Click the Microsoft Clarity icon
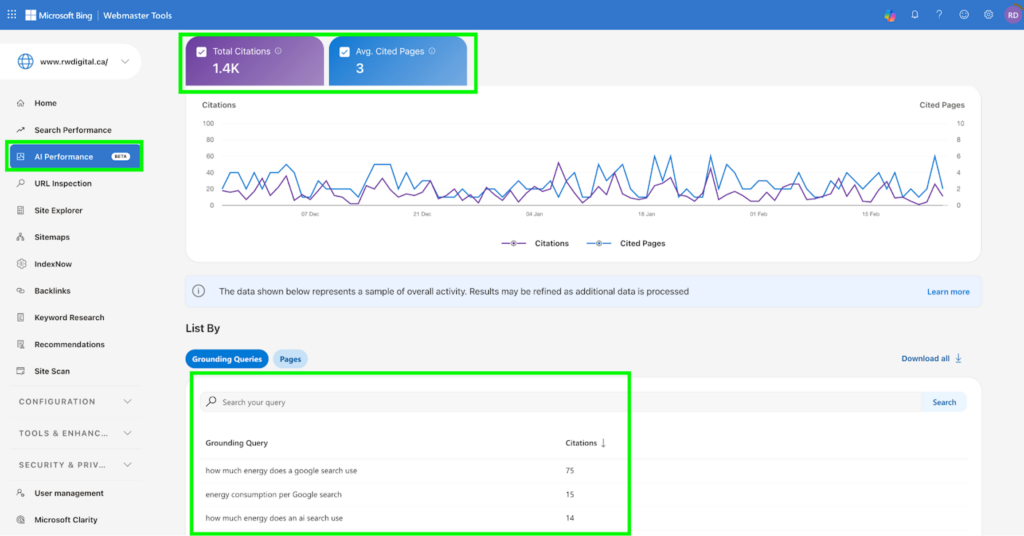 coord(21,520)
